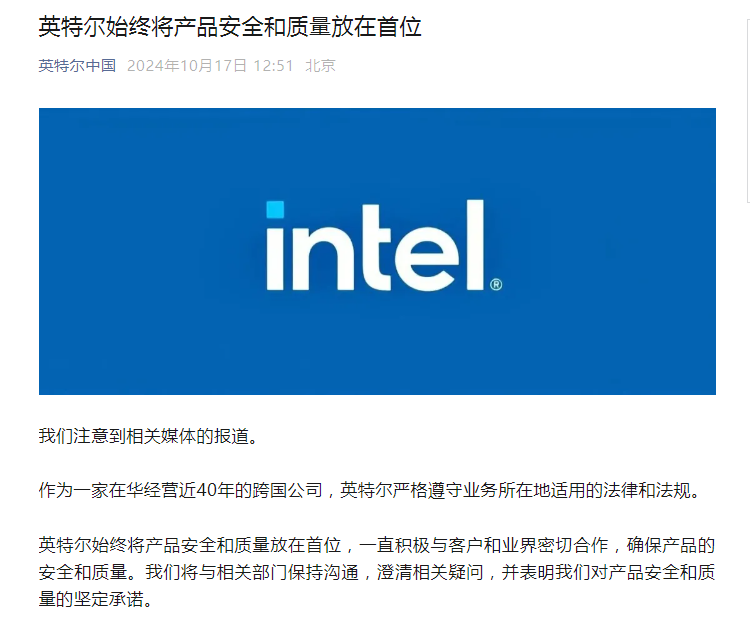The width and height of the screenshot is (750, 634).
Task: Click the phrase 严格遵守业务所在地适用的法律和法规
Action: click(x=541, y=490)
